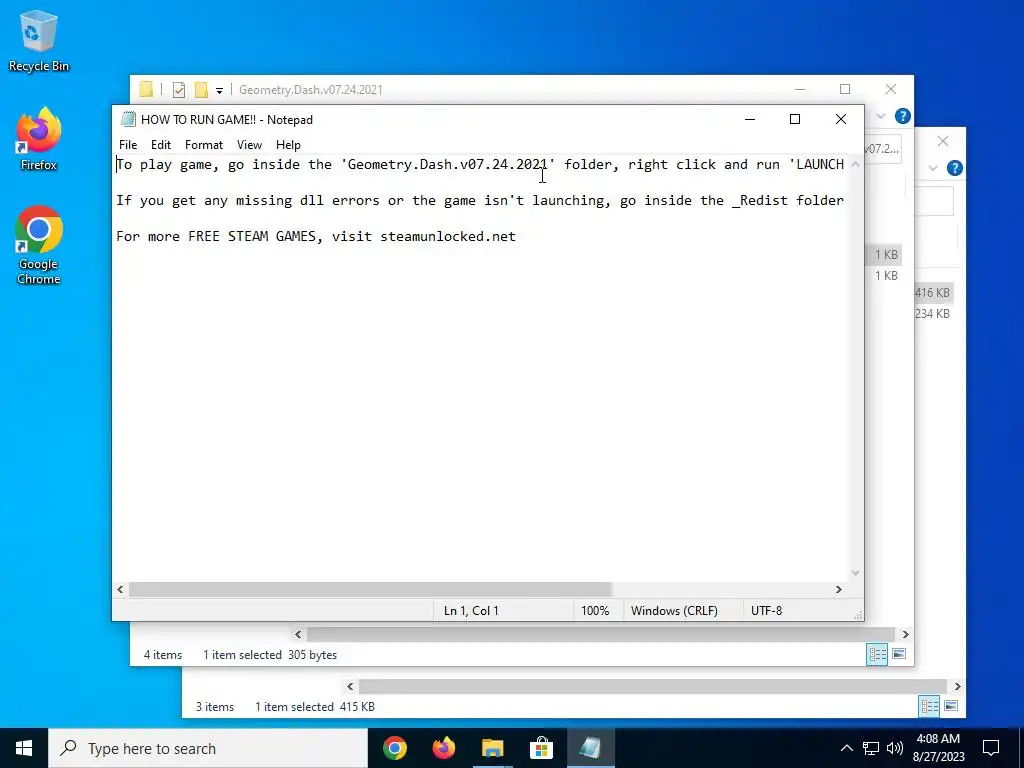Screen dimensions: 1024x768
Task: Click the Notepad taskbar button
Action: point(590,748)
